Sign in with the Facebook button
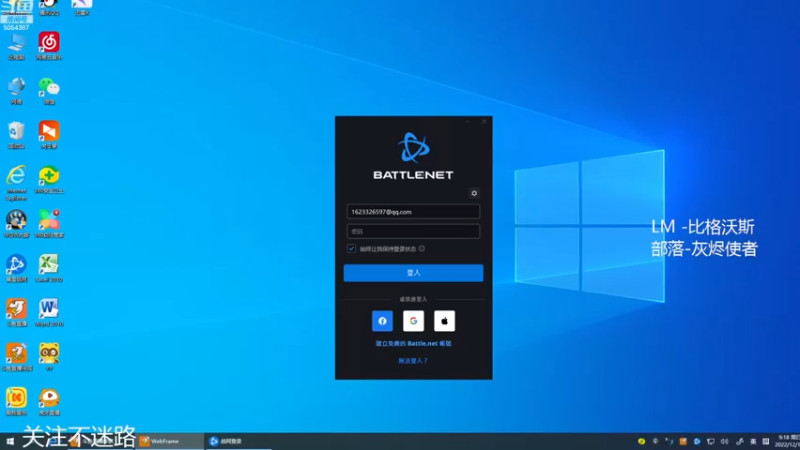Screen dimensions: 800x450 pyautogui.click(x=382, y=321)
